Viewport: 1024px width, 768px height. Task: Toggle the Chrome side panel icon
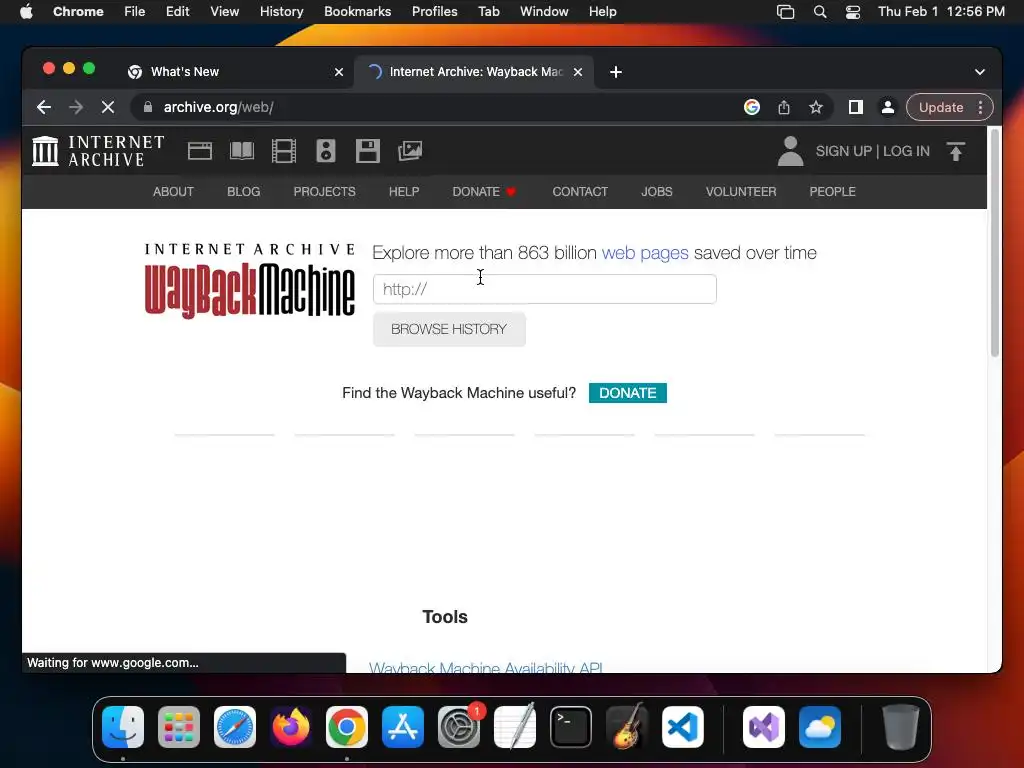856,107
